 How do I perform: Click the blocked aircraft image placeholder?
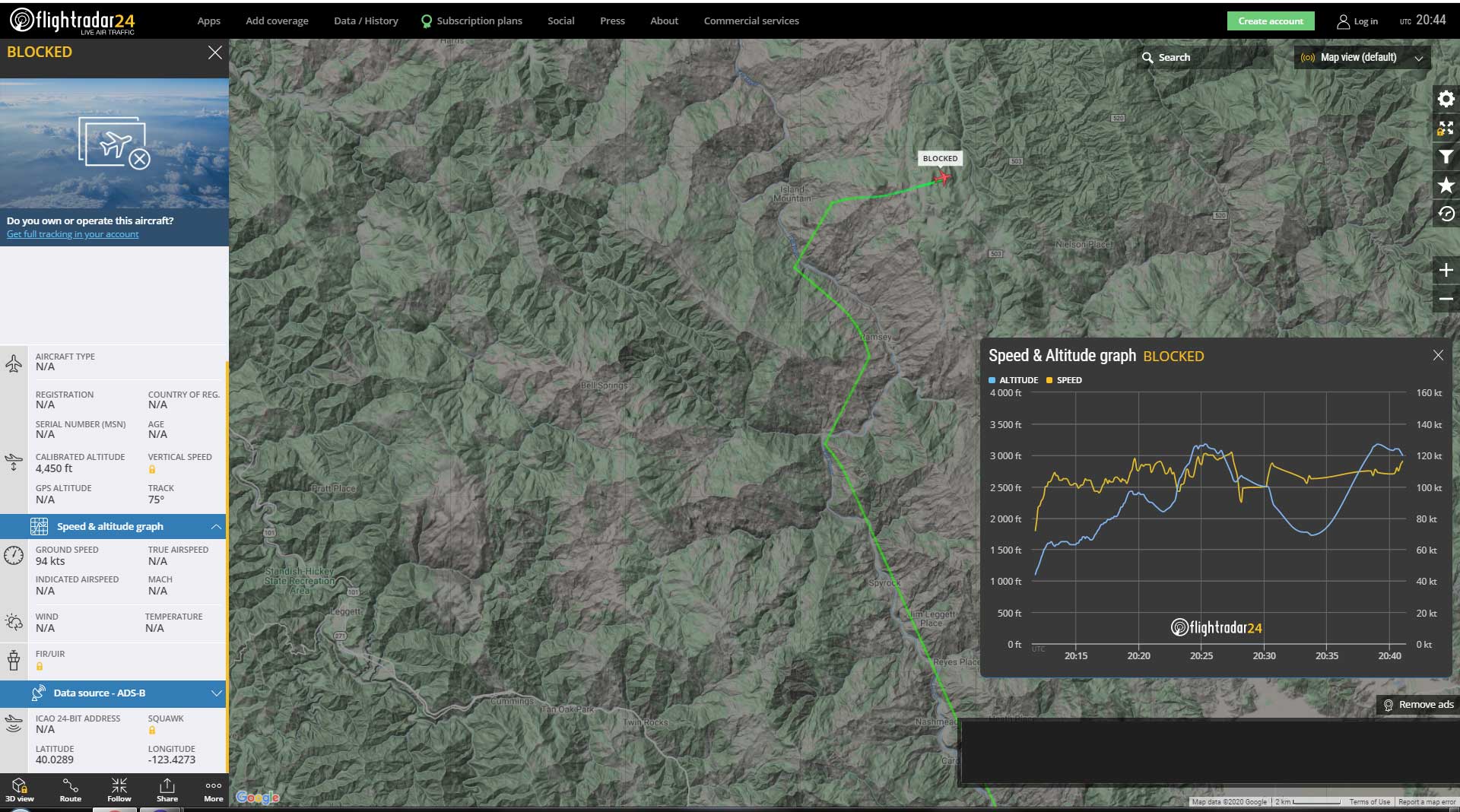pos(114,142)
